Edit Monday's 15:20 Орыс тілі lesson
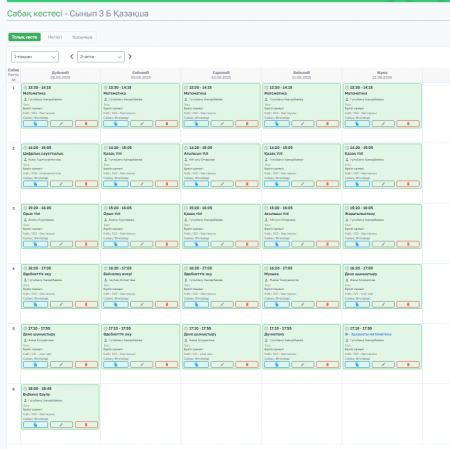This screenshot has width=450, height=449. [61, 244]
